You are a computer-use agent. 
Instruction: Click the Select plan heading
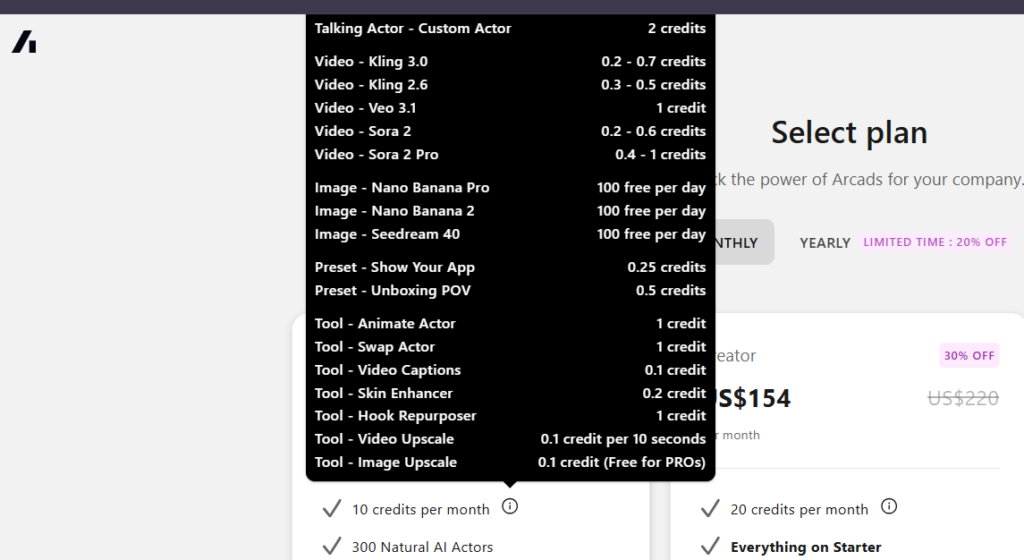point(849,132)
